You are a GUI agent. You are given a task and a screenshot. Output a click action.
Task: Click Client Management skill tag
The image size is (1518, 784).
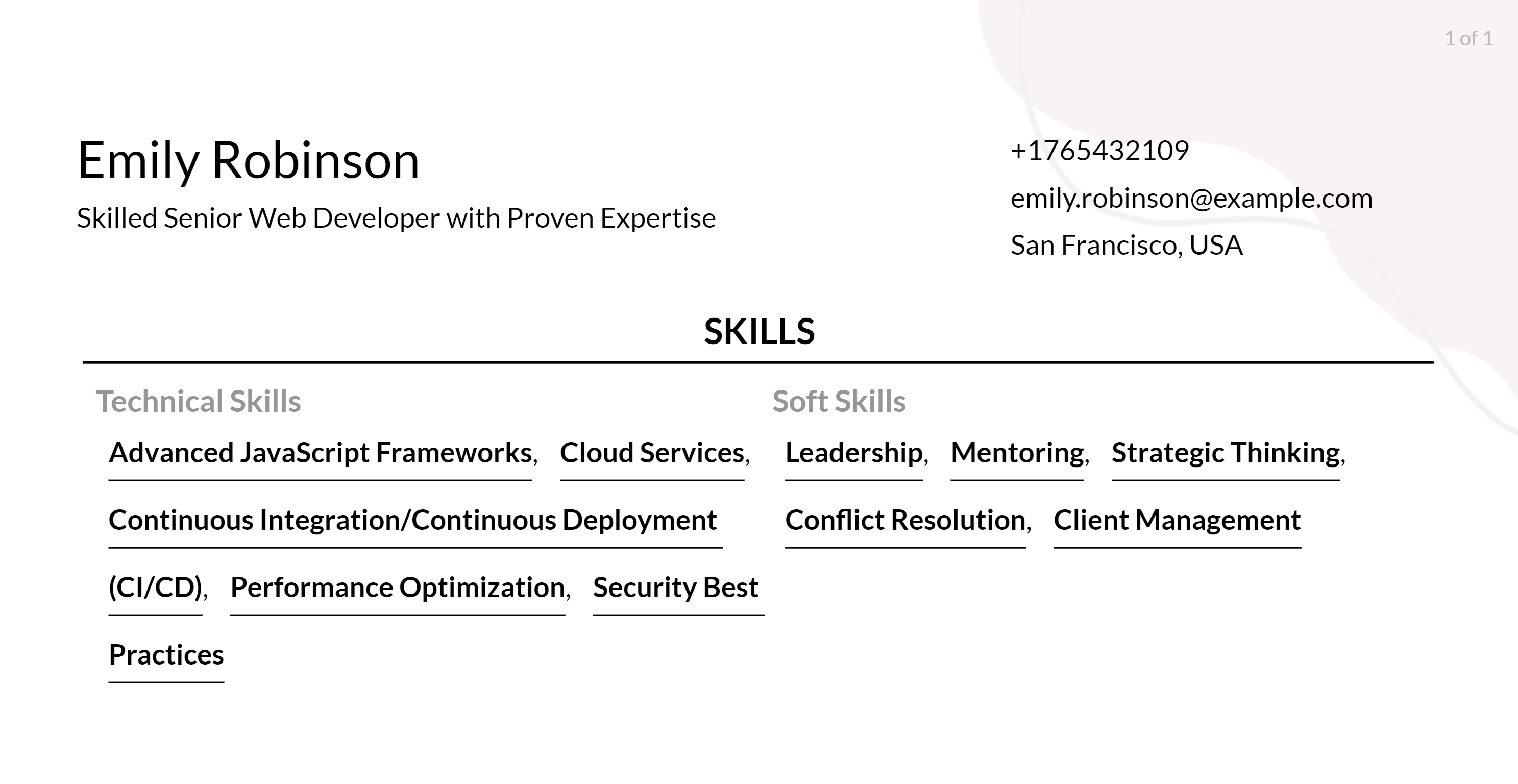(x=1176, y=519)
